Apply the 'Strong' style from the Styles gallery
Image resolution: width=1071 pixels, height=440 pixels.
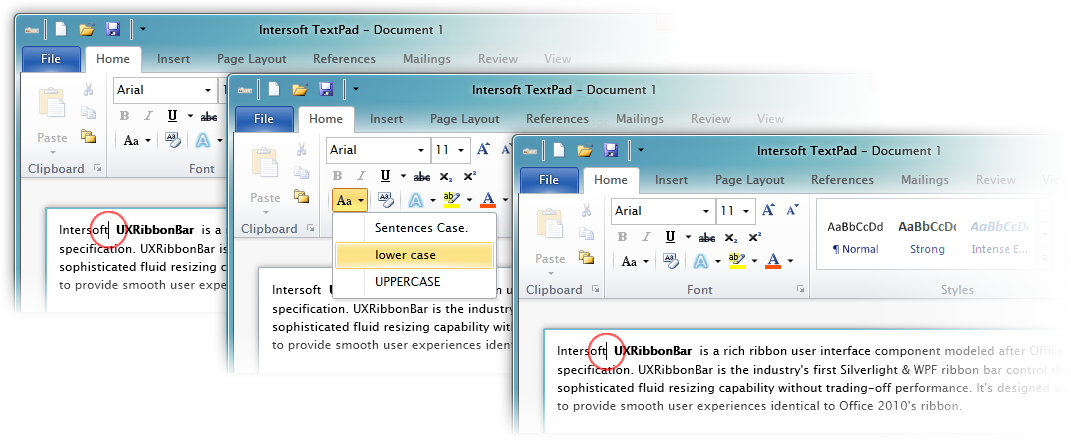coord(927,236)
